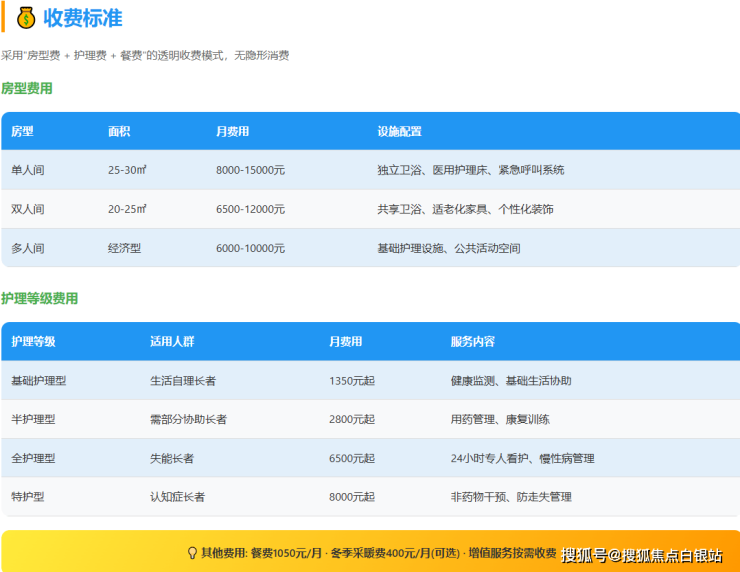Click the 全护理型 row's 6500元起 price
The width and height of the screenshot is (740, 572).
click(x=352, y=458)
